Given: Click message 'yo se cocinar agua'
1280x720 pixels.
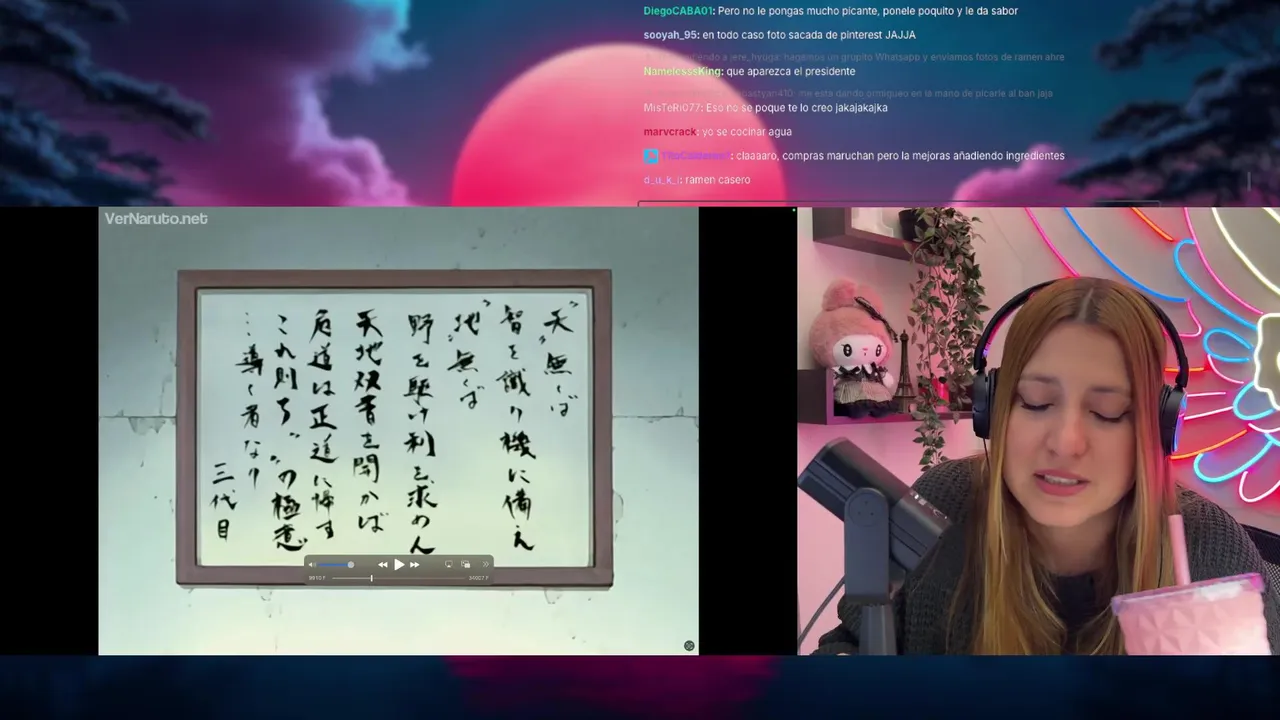Looking at the screenshot, I should click(747, 132).
